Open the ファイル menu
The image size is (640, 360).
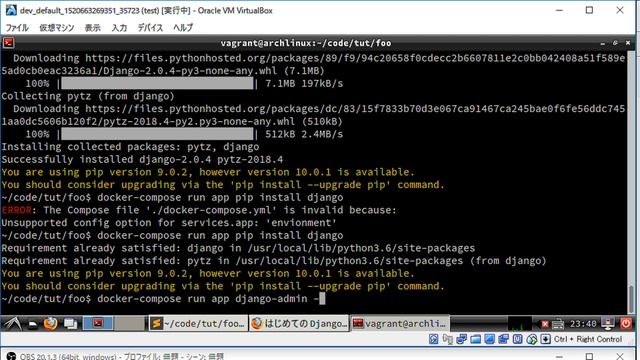click(17, 28)
